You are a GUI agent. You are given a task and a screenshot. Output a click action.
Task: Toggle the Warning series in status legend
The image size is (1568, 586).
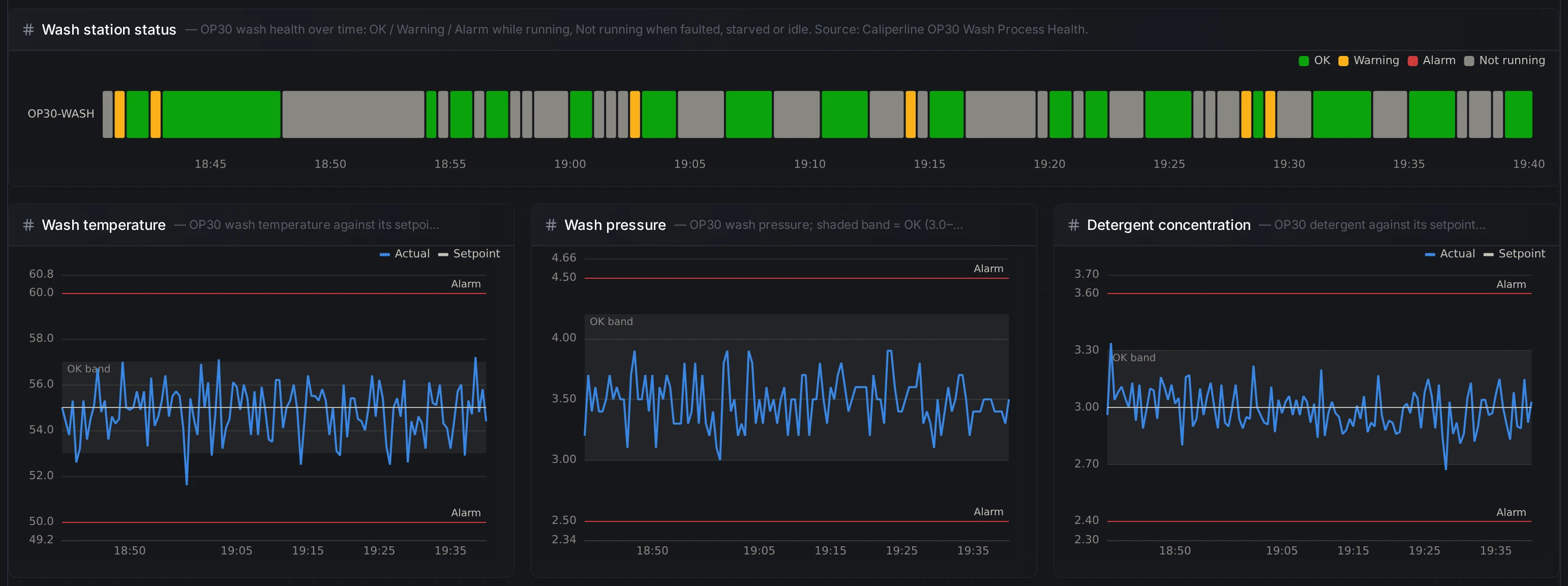click(1368, 61)
